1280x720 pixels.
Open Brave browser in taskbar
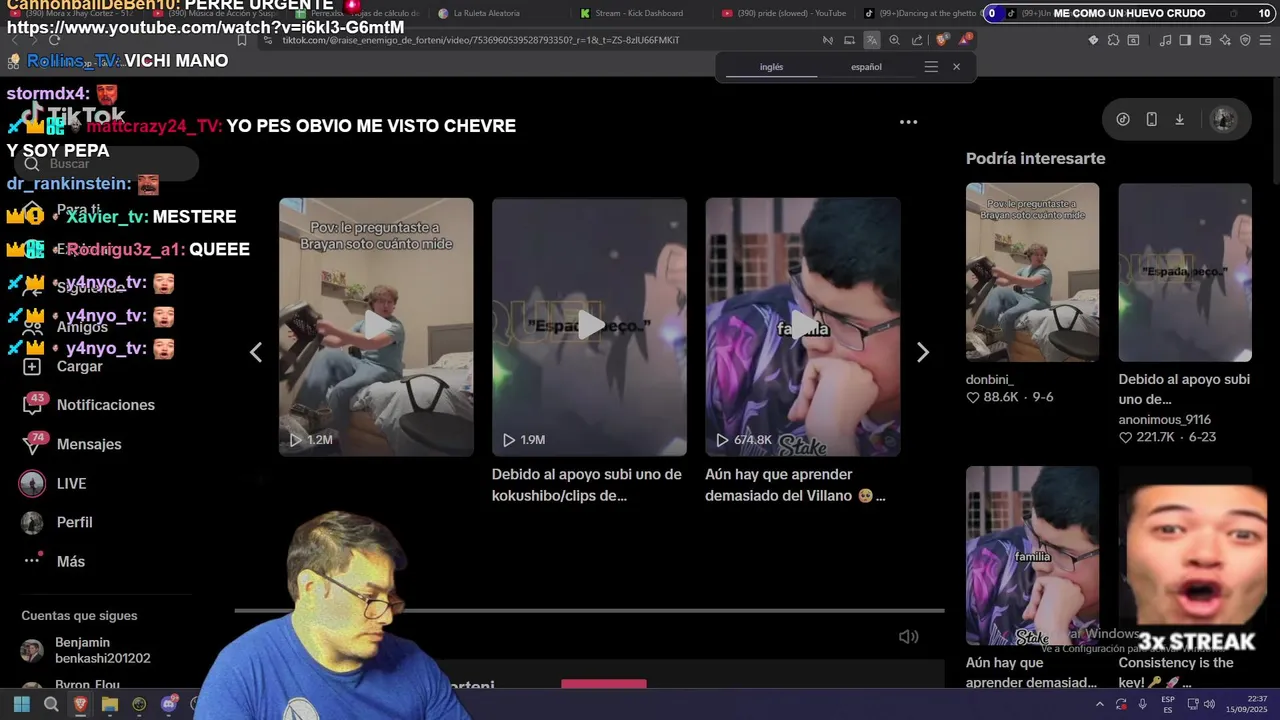coord(81,704)
